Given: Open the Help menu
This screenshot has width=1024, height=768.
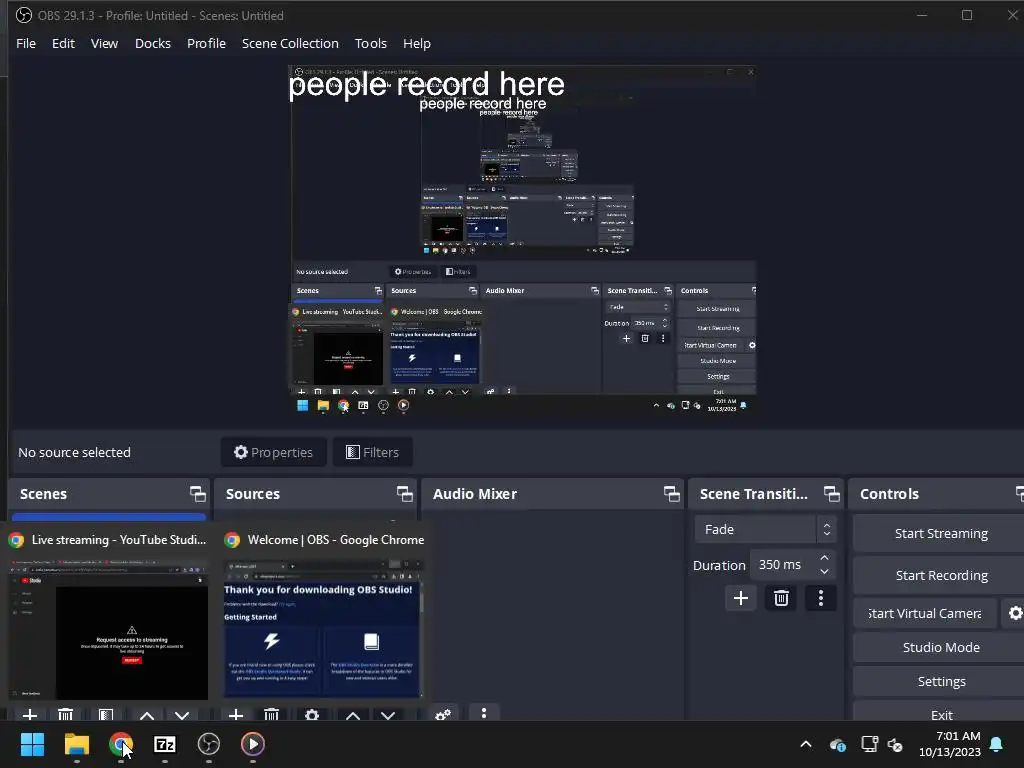Looking at the screenshot, I should [417, 43].
